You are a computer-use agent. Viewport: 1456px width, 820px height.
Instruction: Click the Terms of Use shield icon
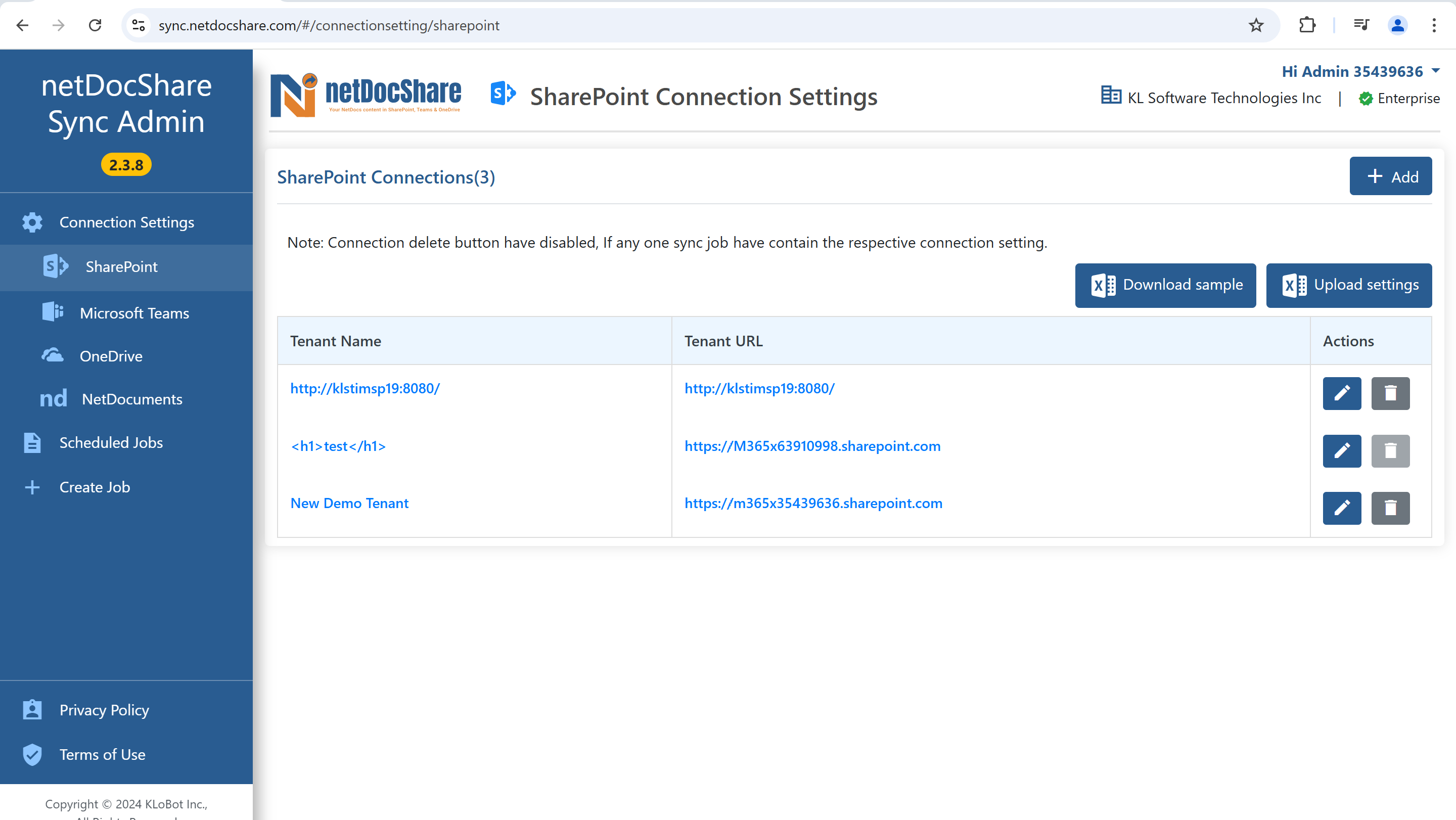pyautogui.click(x=32, y=754)
